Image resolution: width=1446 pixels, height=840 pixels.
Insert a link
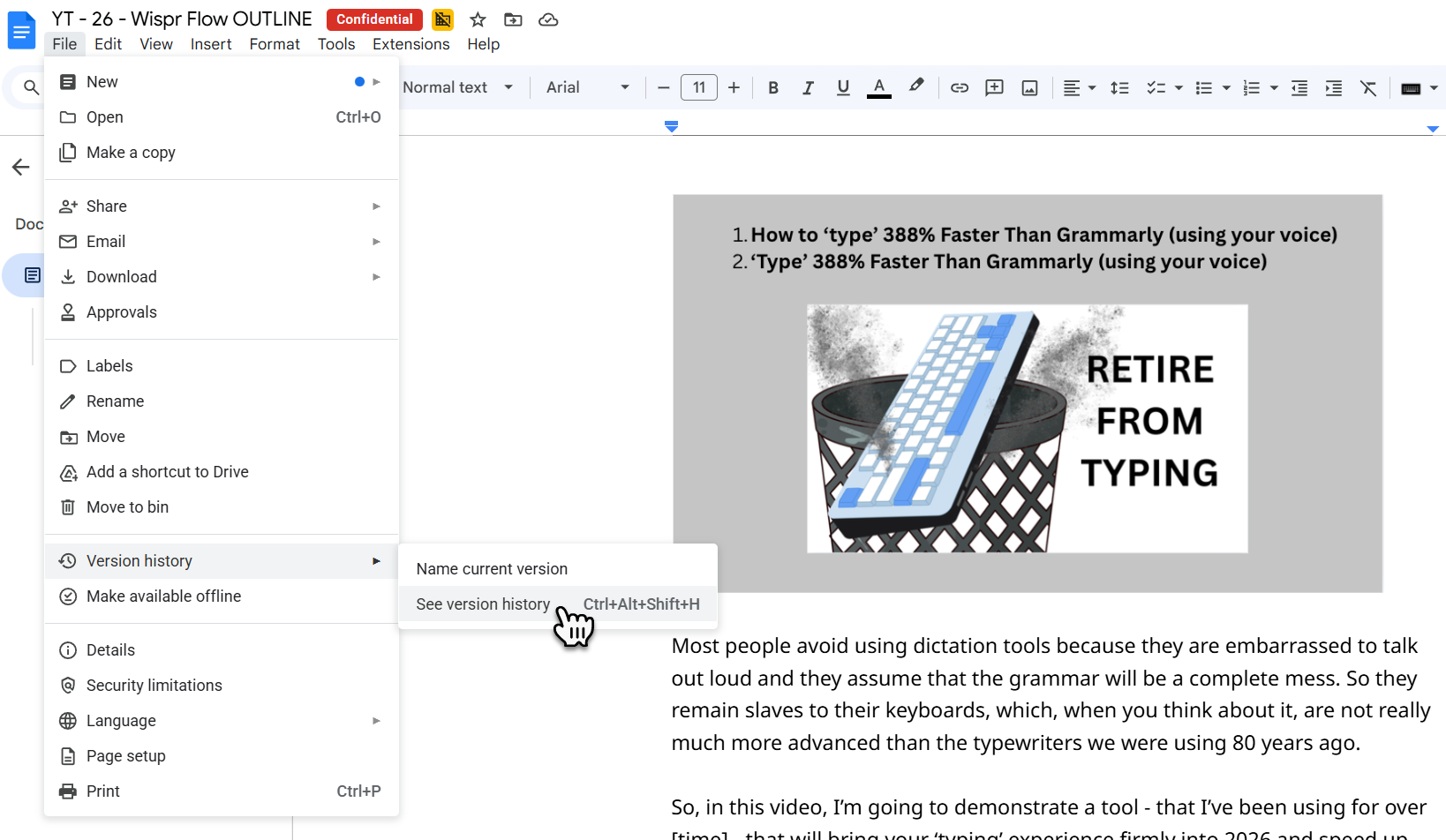click(x=959, y=87)
